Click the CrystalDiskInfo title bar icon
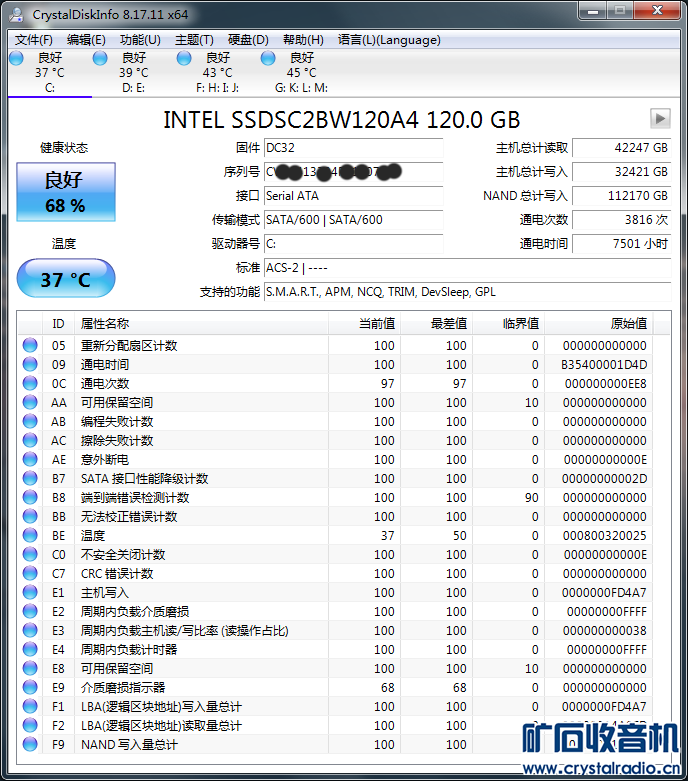 [16, 14]
